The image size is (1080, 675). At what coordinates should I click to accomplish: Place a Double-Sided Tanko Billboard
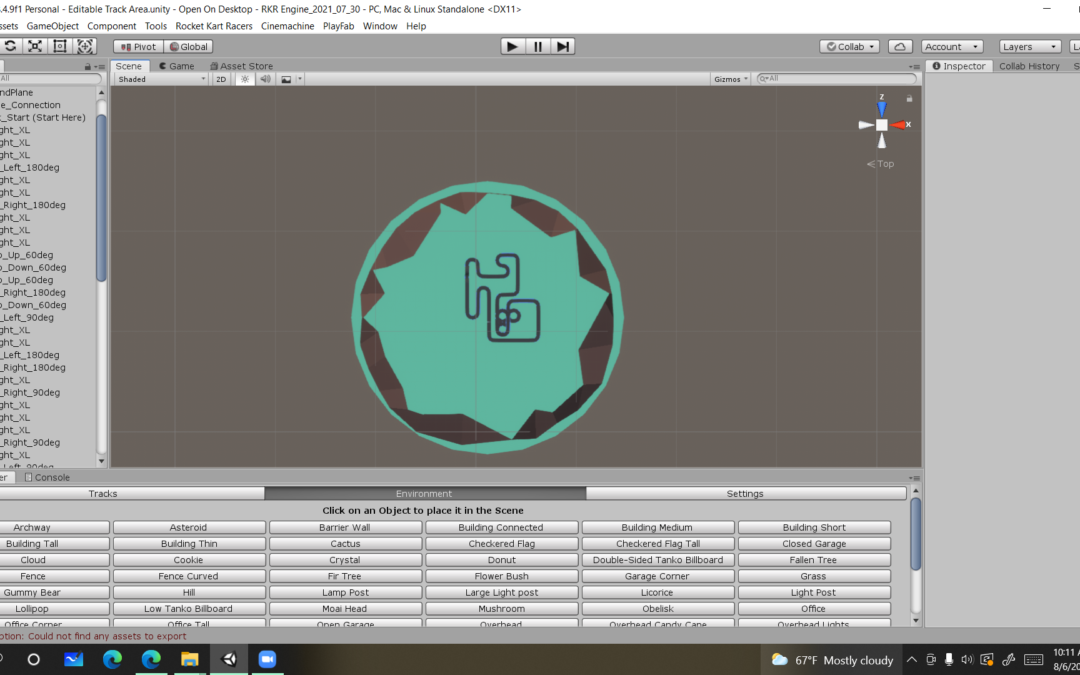click(658, 560)
